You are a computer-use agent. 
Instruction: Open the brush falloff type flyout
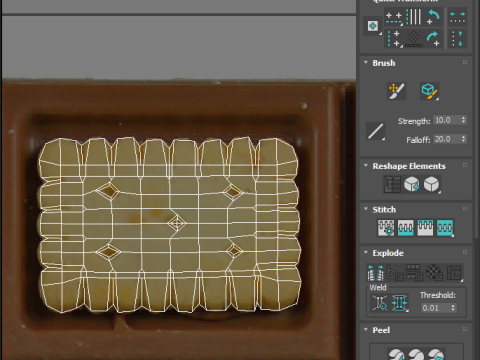click(x=375, y=131)
